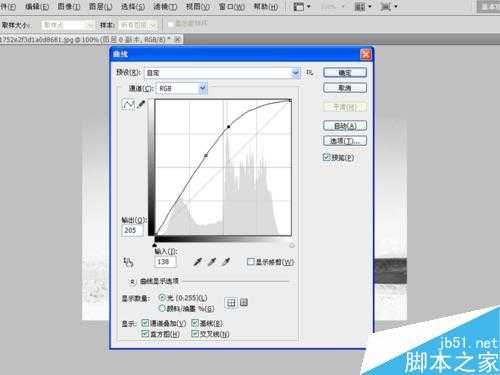The height and width of the screenshot is (375, 500).
Task: Select 颜料/油墨 %(G) radio button
Action: (x=162, y=308)
